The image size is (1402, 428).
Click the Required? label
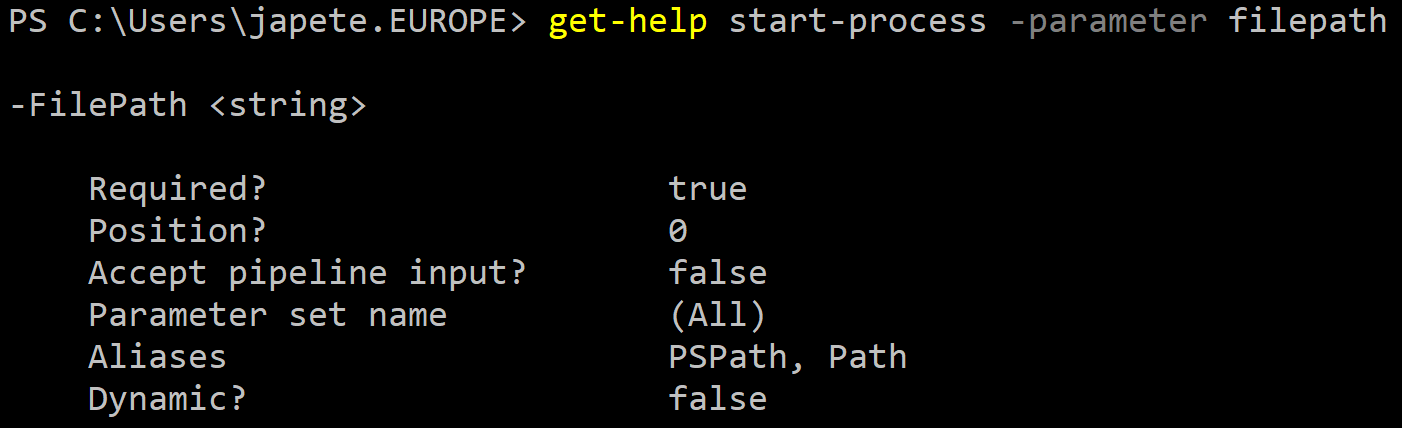(178, 189)
